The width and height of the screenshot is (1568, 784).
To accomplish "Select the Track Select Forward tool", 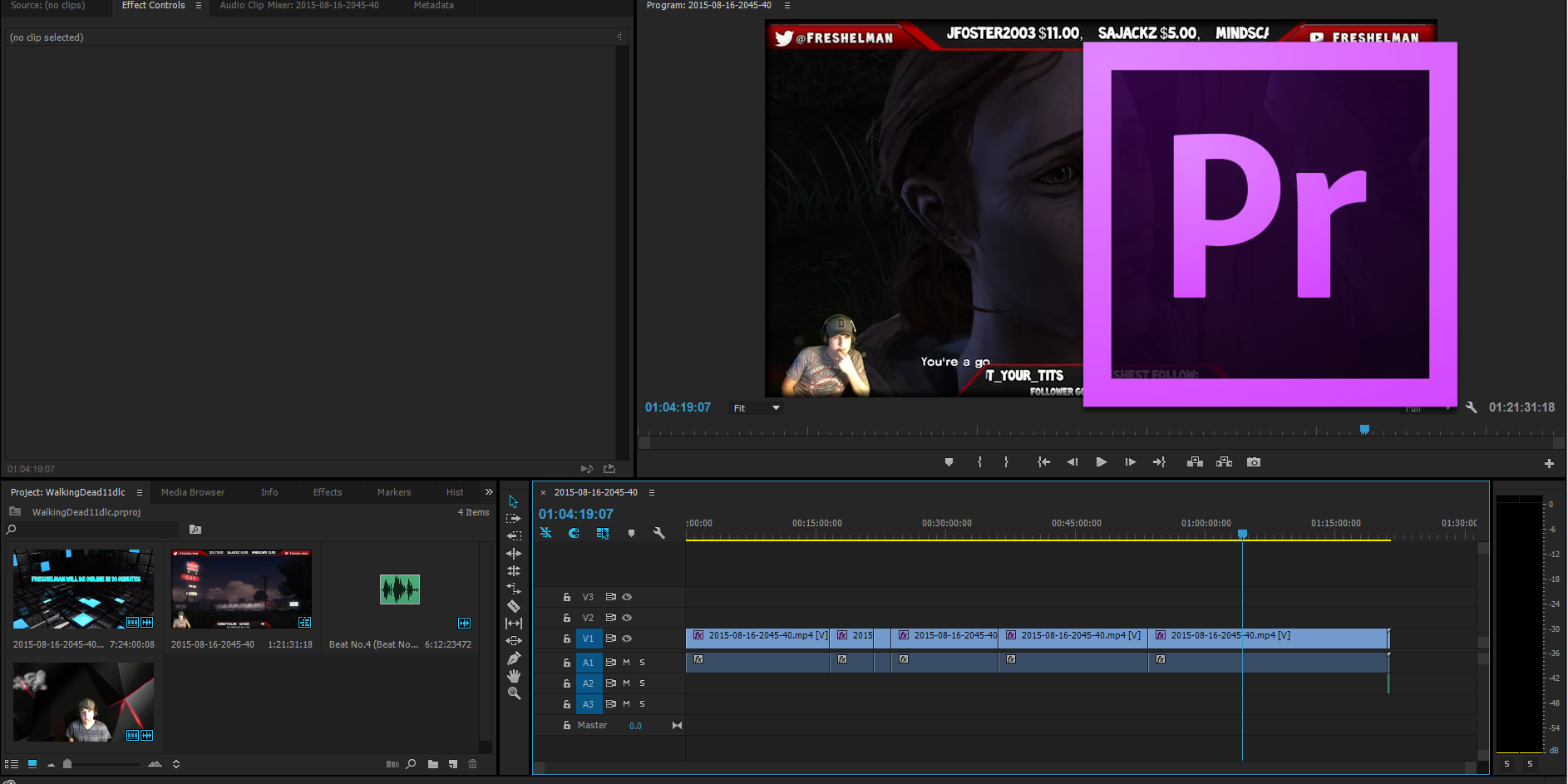I will [514, 519].
